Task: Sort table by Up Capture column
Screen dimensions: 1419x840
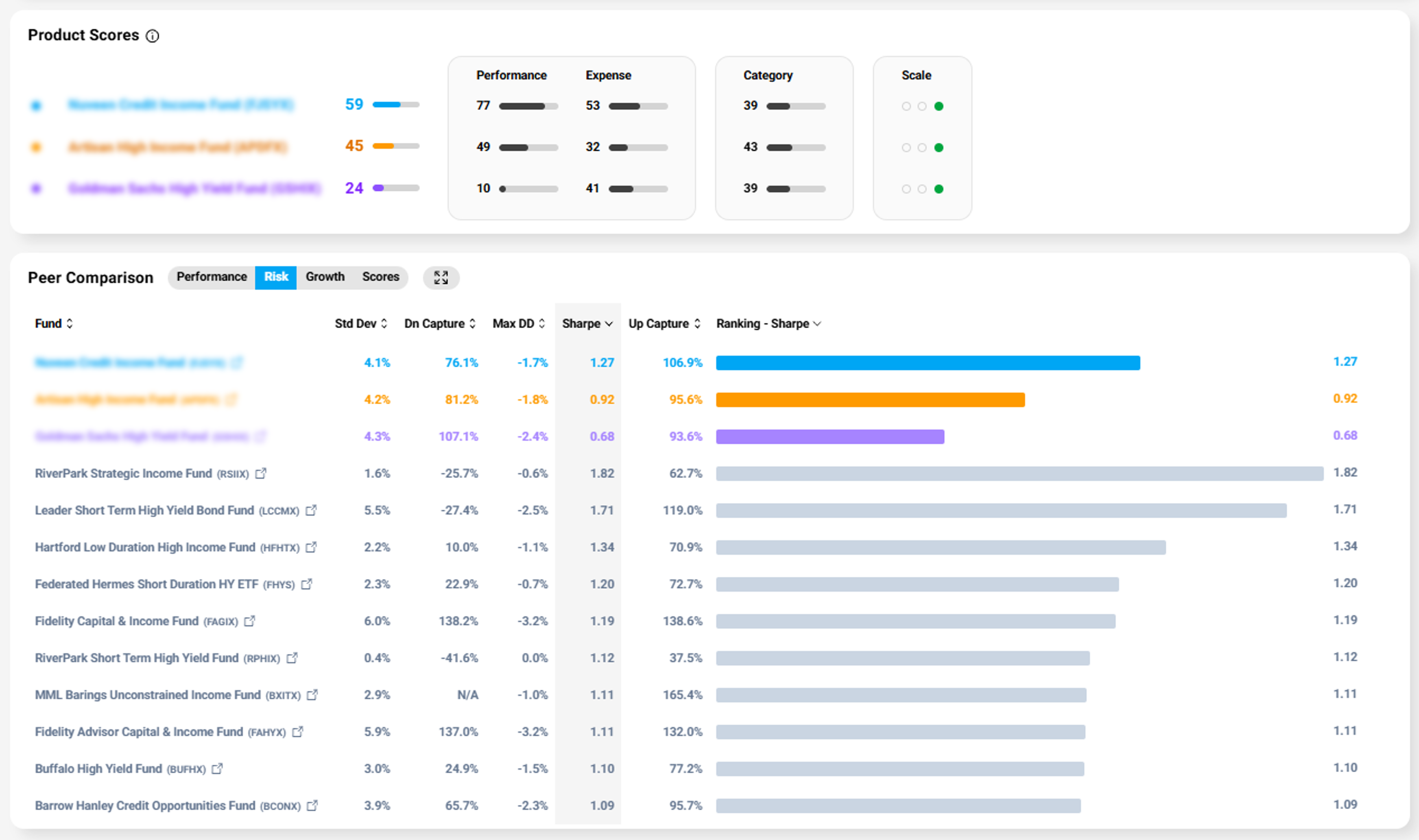Action: [664, 323]
